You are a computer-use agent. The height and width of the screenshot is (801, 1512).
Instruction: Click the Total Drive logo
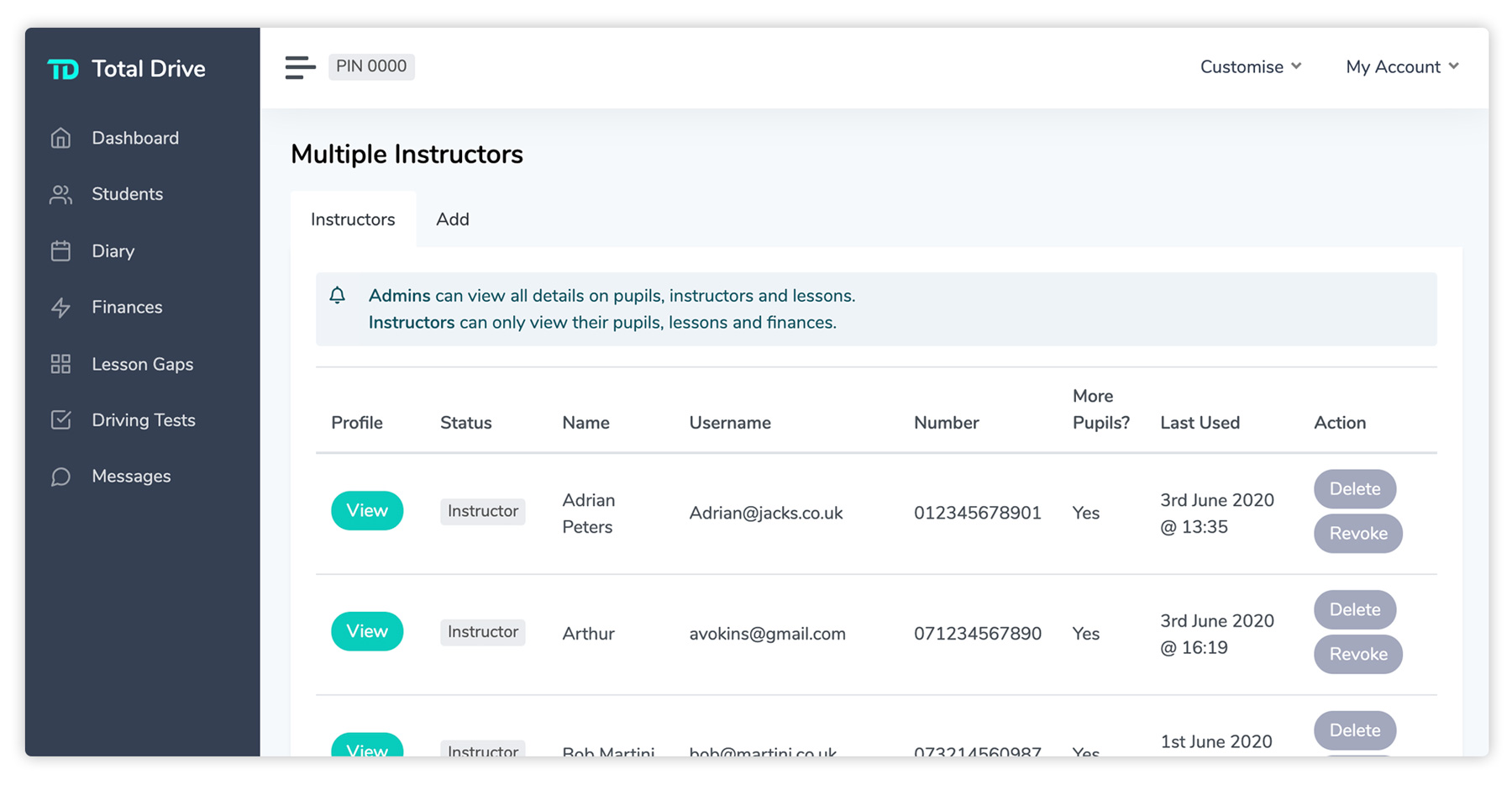pos(126,68)
